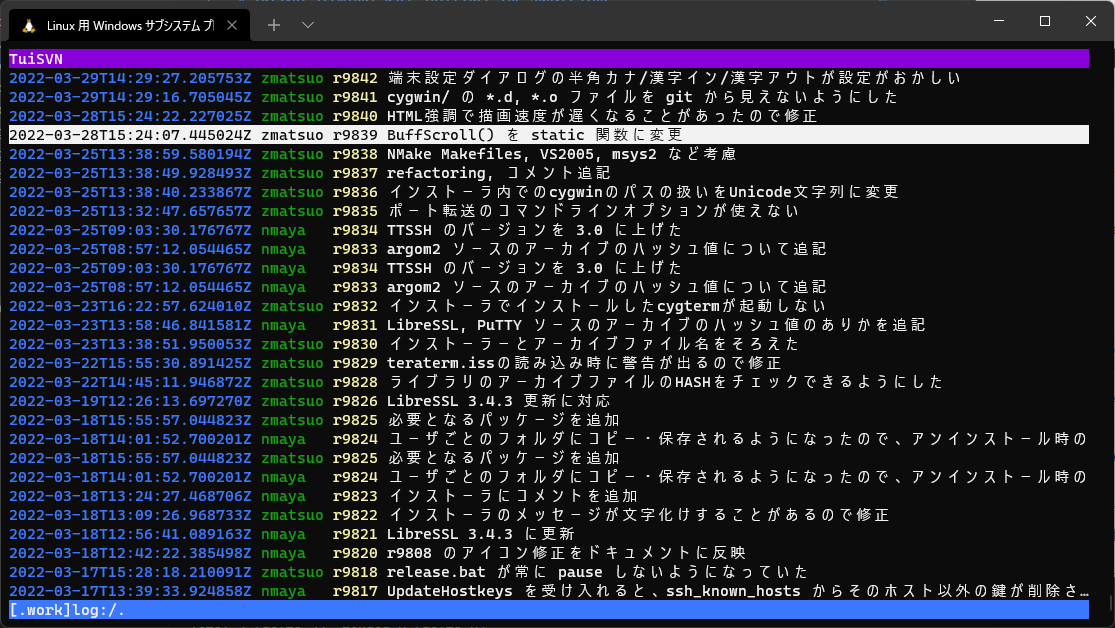Viewport: 1115px width, 628px height.
Task: Click row r9835 ポート転送のコマンドラインオプション
Action: [549, 211]
